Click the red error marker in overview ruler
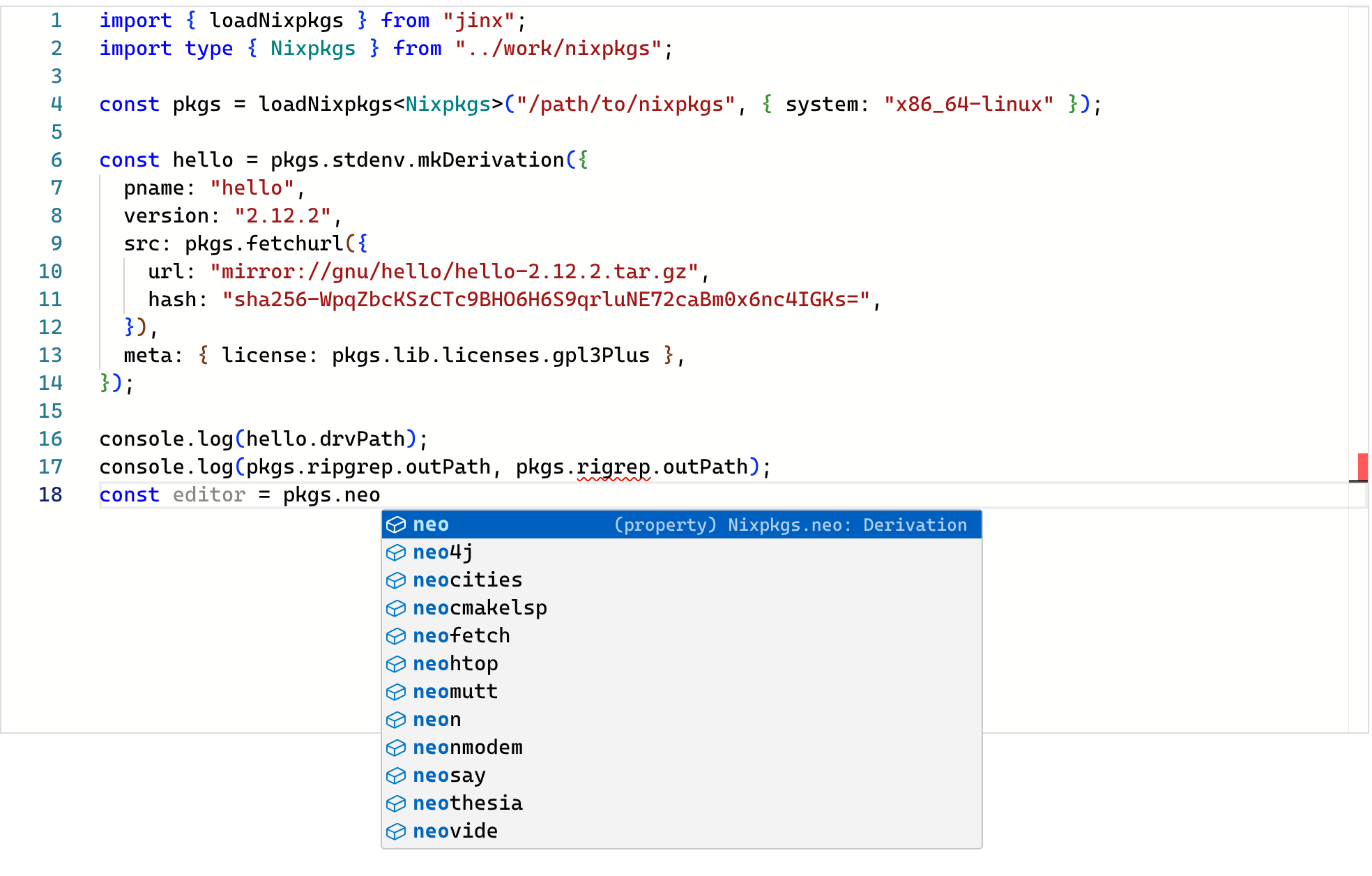This screenshot has width=1372, height=876. [1362, 466]
